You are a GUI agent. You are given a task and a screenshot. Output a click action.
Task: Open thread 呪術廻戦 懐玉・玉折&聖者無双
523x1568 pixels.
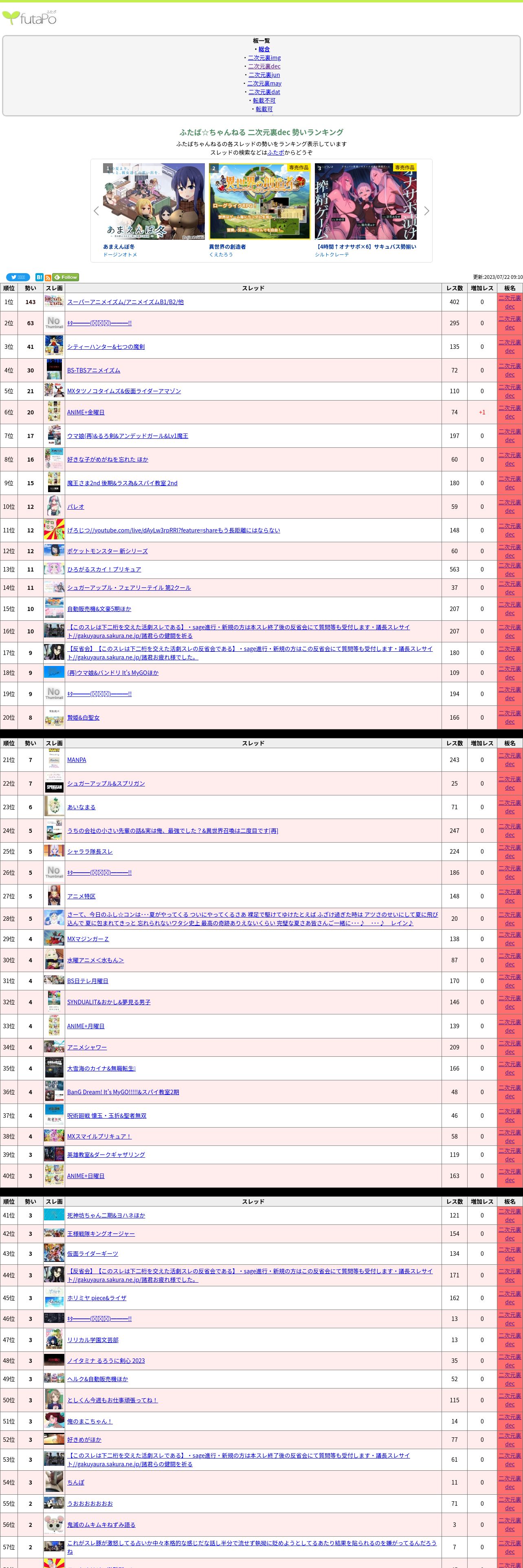(x=107, y=1116)
